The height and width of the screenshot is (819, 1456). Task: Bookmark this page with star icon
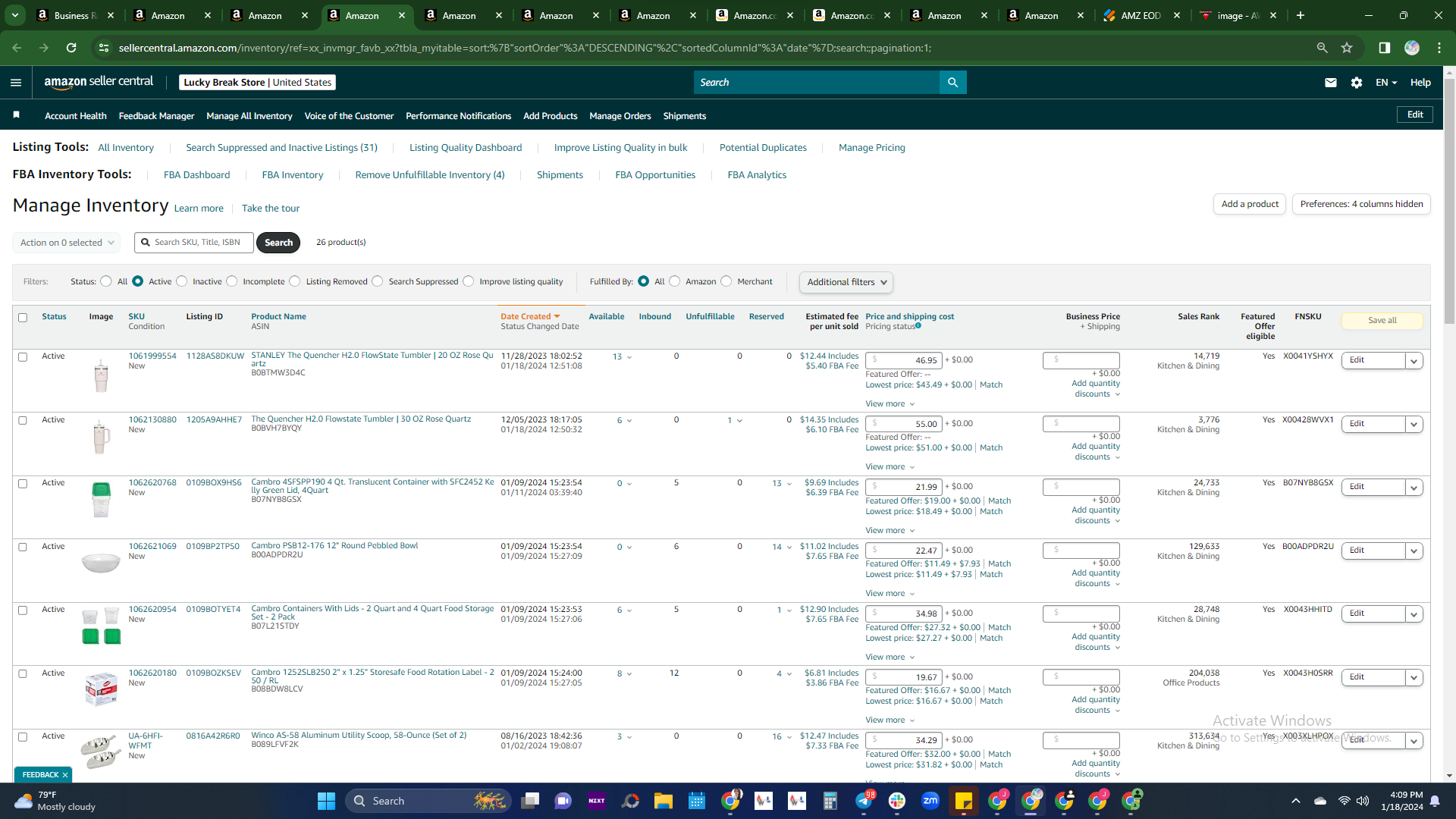point(1347,48)
